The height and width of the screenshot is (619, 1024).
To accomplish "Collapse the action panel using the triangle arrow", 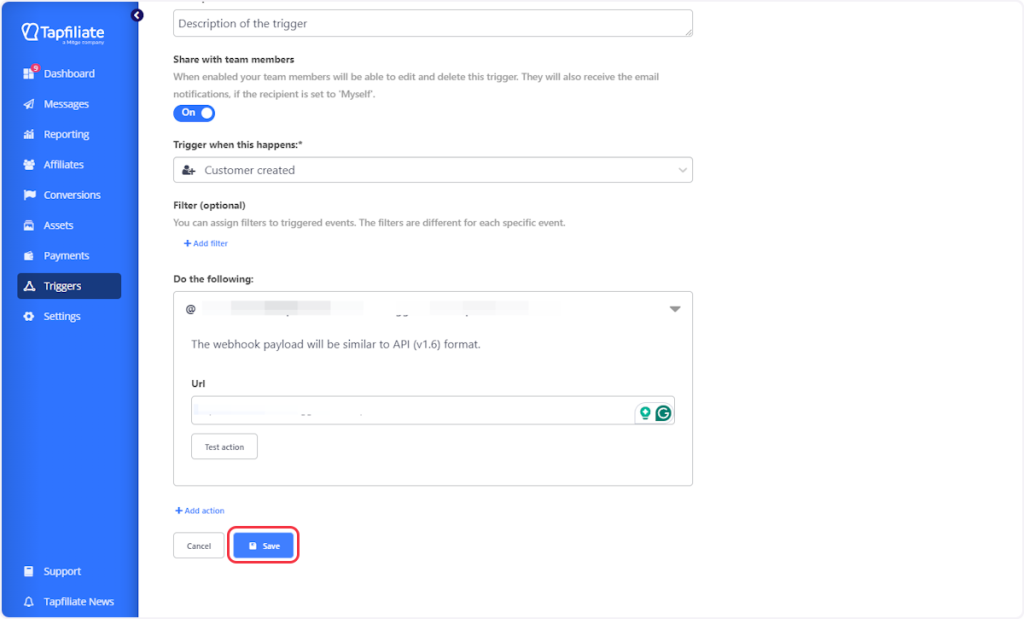I will [x=675, y=310].
